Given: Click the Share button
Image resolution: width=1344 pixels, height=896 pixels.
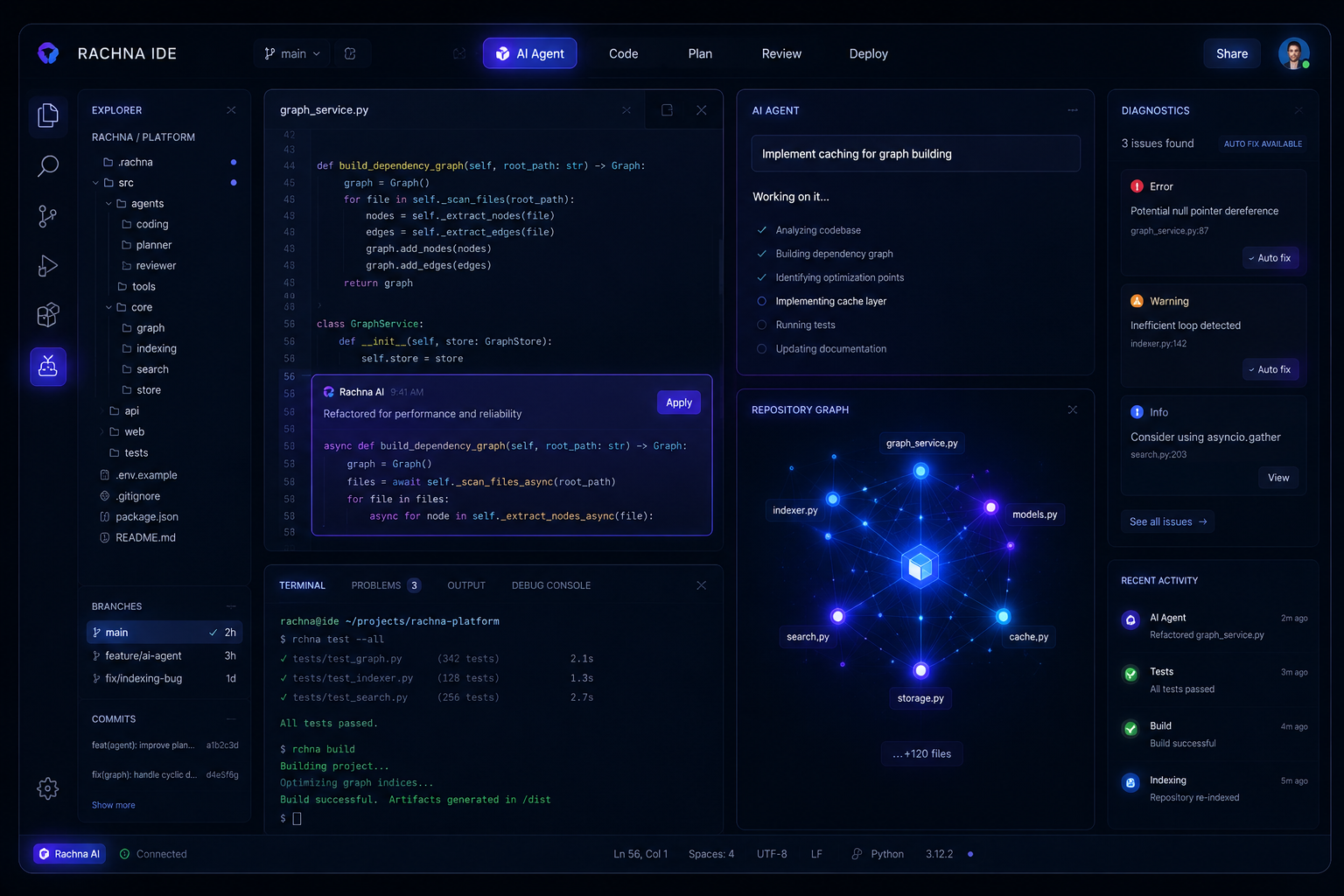Looking at the screenshot, I should click(x=1232, y=53).
